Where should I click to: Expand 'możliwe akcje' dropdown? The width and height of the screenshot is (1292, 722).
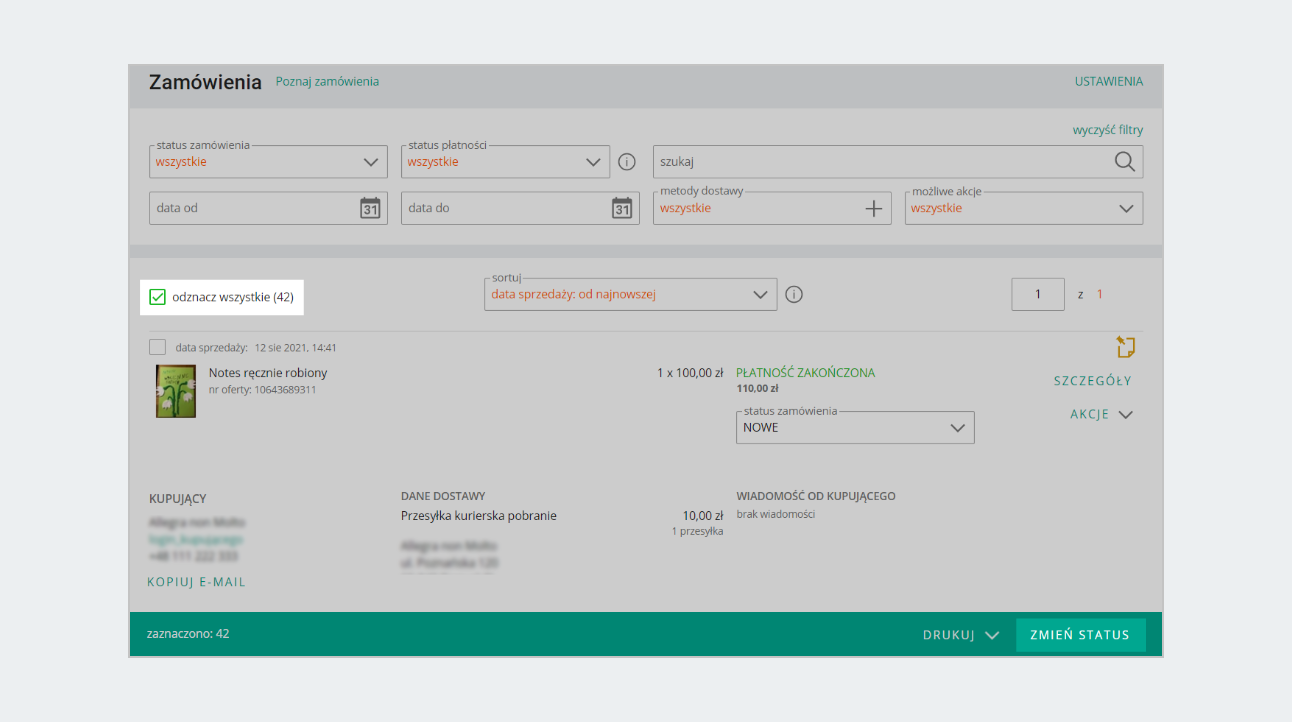coord(1024,208)
